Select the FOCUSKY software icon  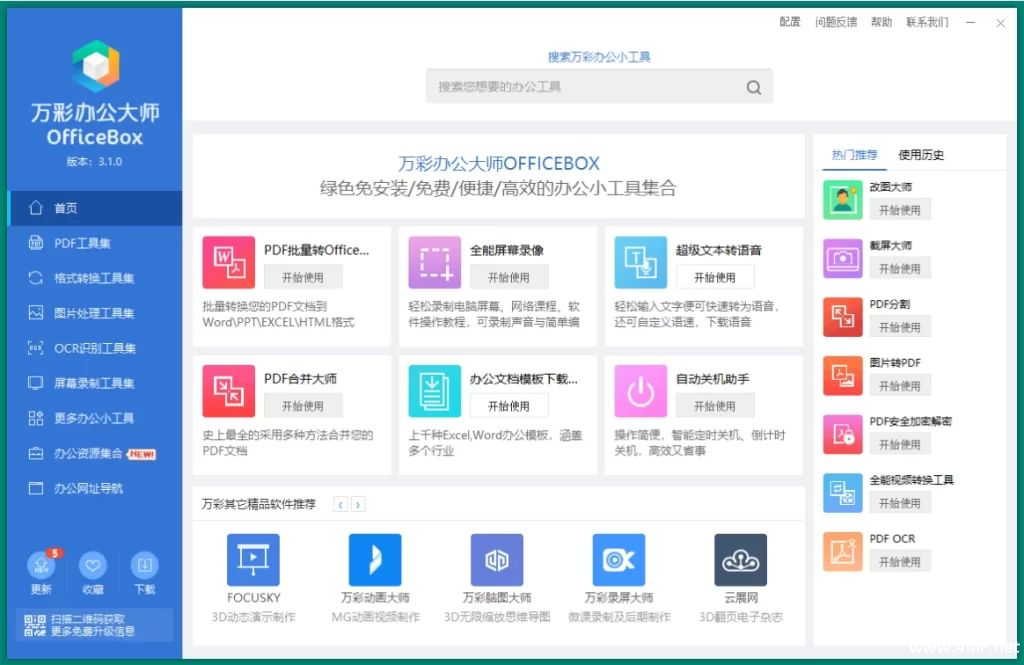[253, 559]
